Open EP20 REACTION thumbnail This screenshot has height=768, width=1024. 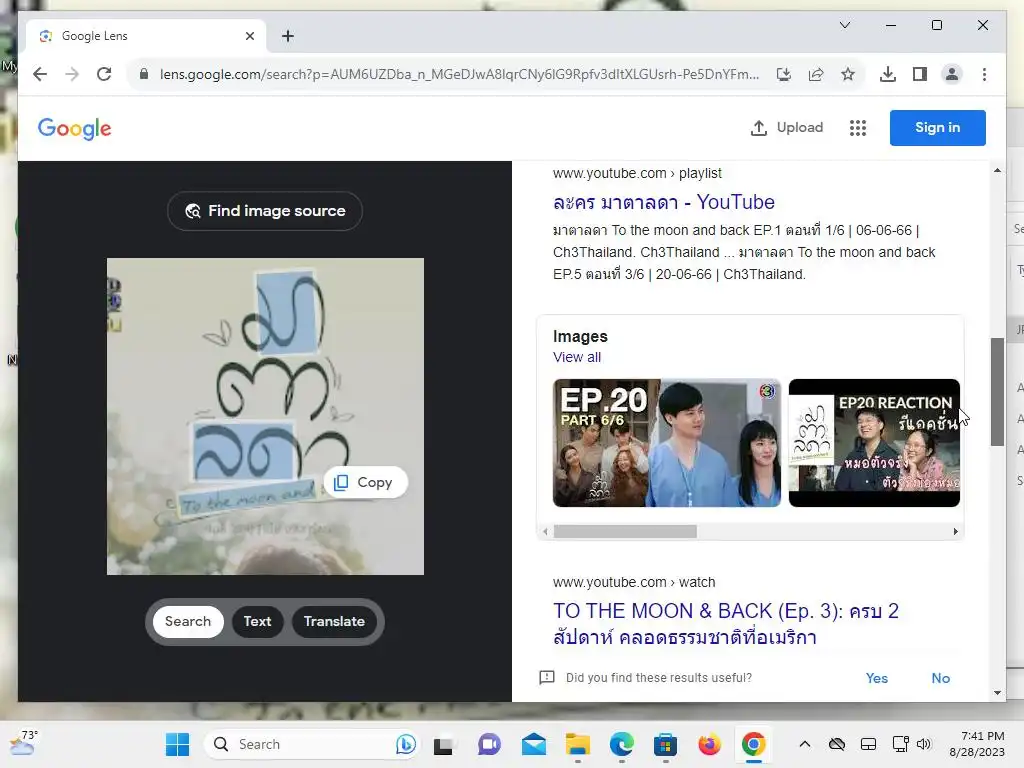pos(874,443)
